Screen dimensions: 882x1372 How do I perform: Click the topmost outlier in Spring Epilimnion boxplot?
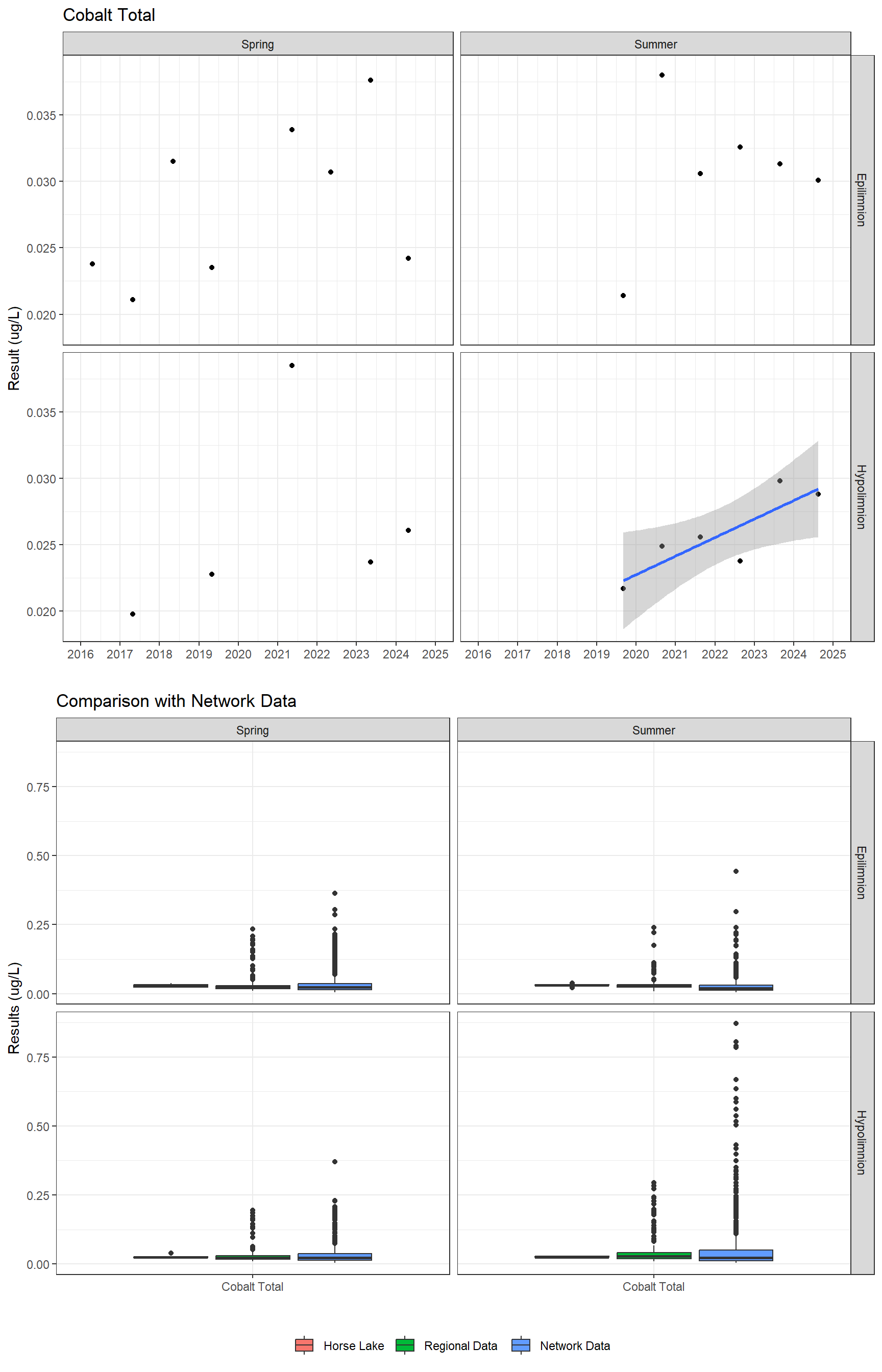coord(335,893)
